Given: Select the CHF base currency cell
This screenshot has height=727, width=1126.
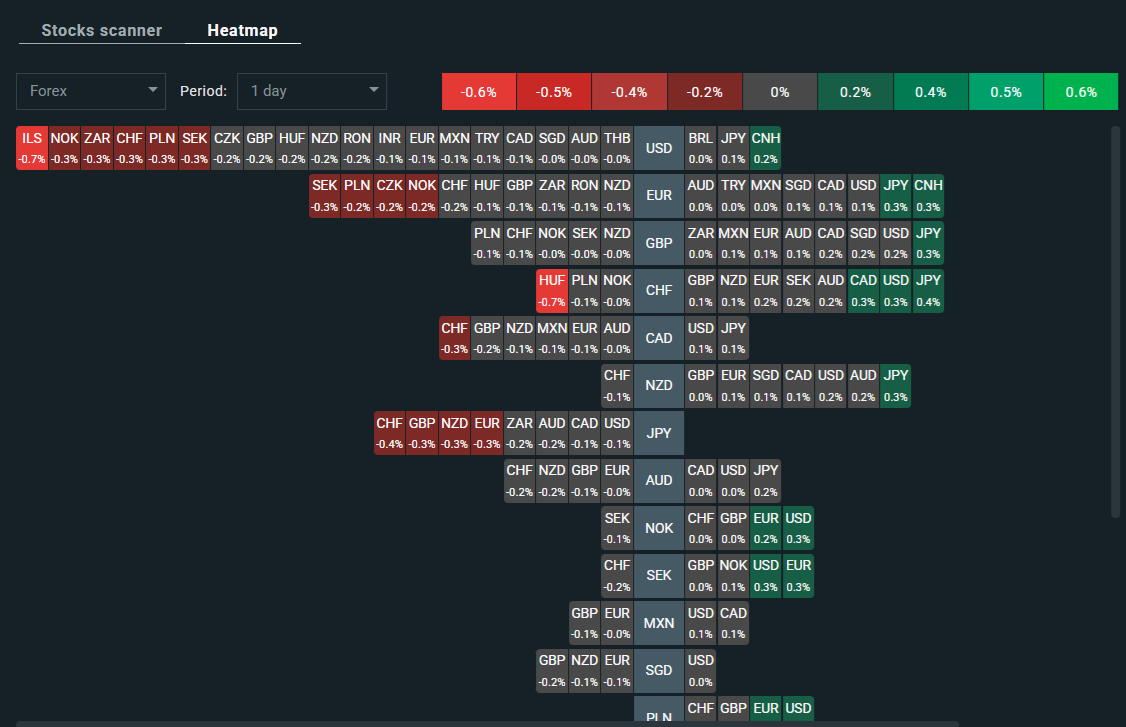Looking at the screenshot, I should click(659, 290).
